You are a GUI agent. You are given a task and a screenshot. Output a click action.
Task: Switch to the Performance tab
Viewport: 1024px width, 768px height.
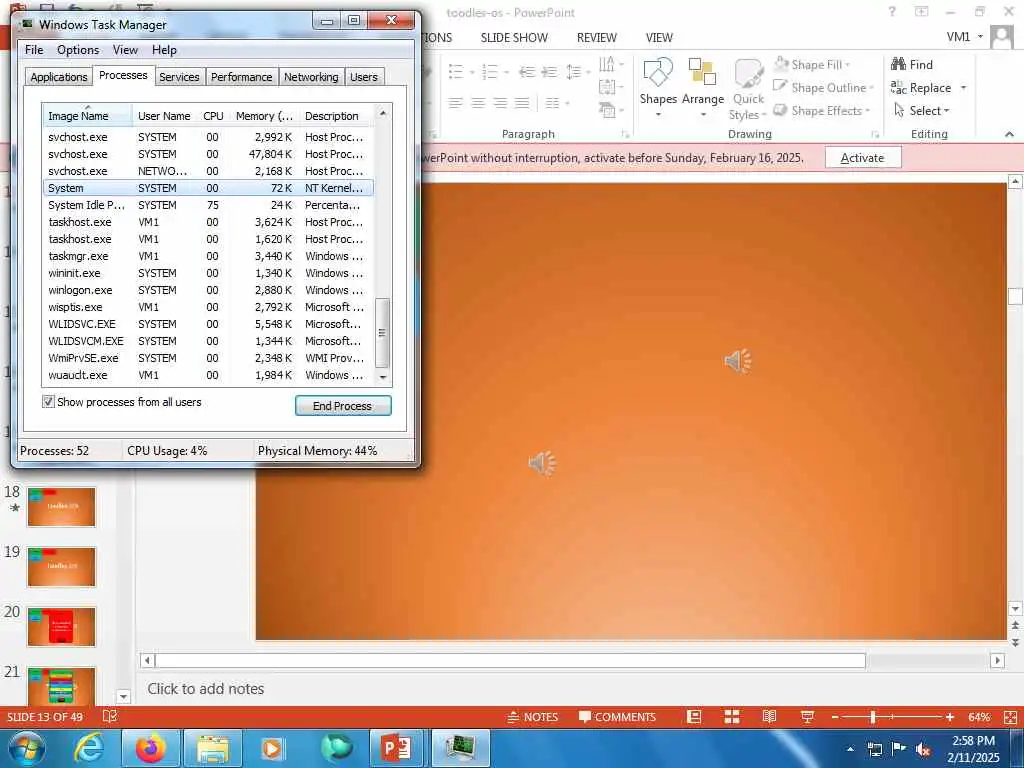point(242,77)
